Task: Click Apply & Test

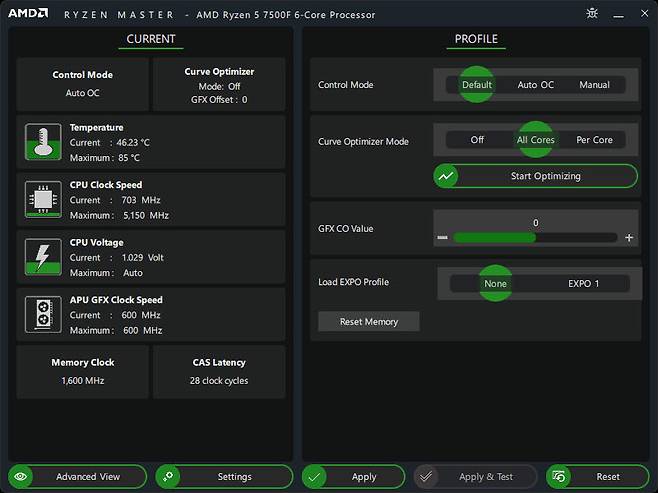Action: point(475,477)
